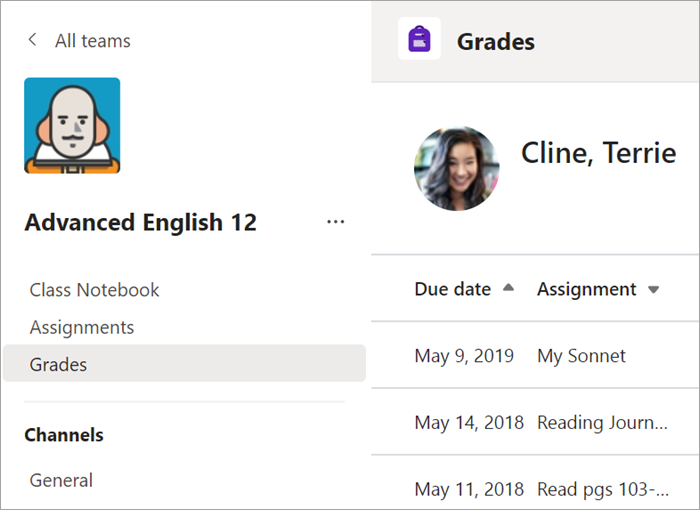Select the Grades tab in sidebar
700x510 pixels.
58,365
